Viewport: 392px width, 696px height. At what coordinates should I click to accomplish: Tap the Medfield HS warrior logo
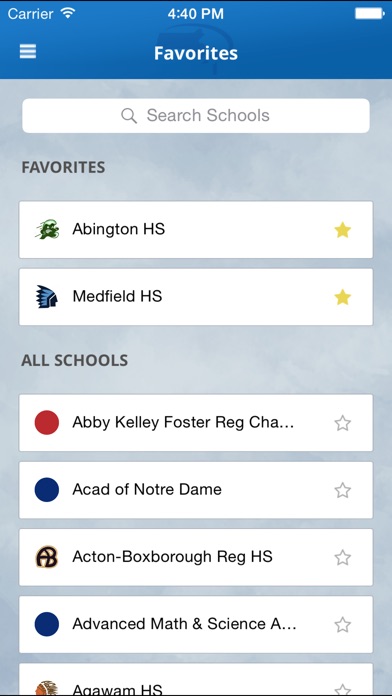[x=47, y=297]
